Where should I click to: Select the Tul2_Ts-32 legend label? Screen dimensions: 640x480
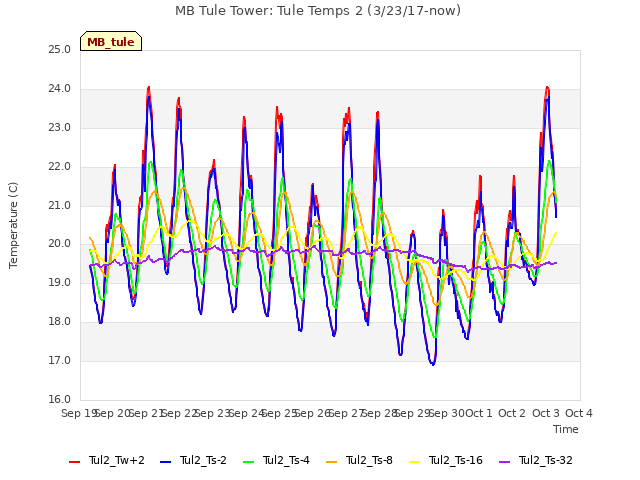[x=546, y=460]
